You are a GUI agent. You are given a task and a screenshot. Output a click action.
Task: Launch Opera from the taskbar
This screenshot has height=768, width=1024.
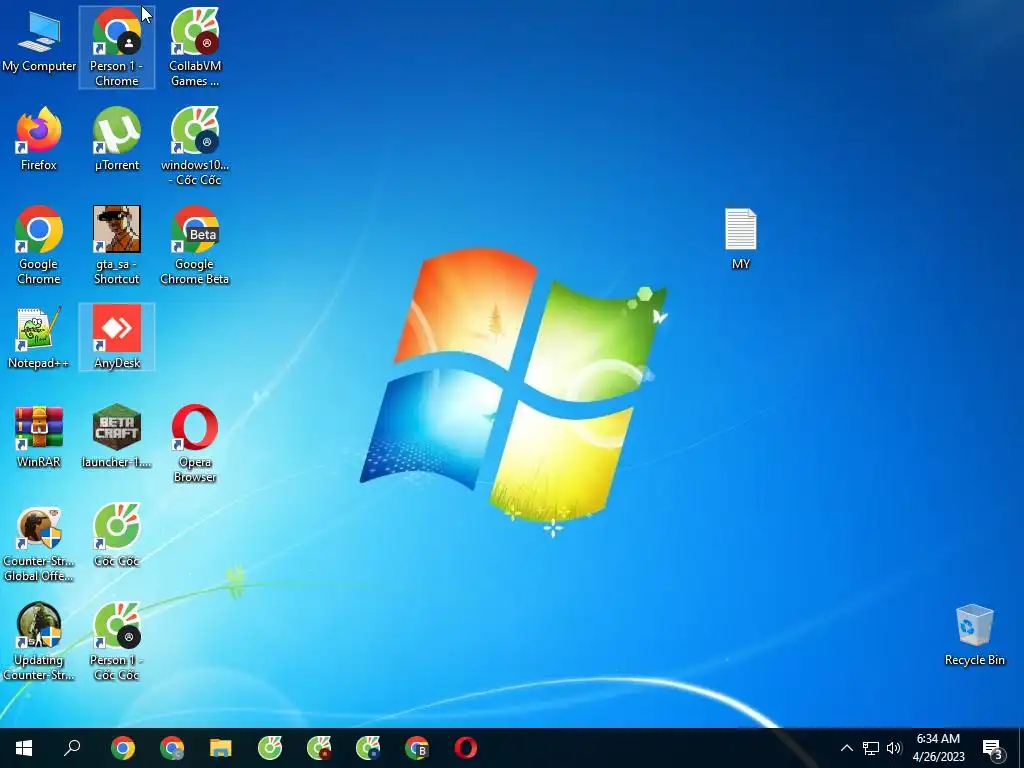point(466,748)
